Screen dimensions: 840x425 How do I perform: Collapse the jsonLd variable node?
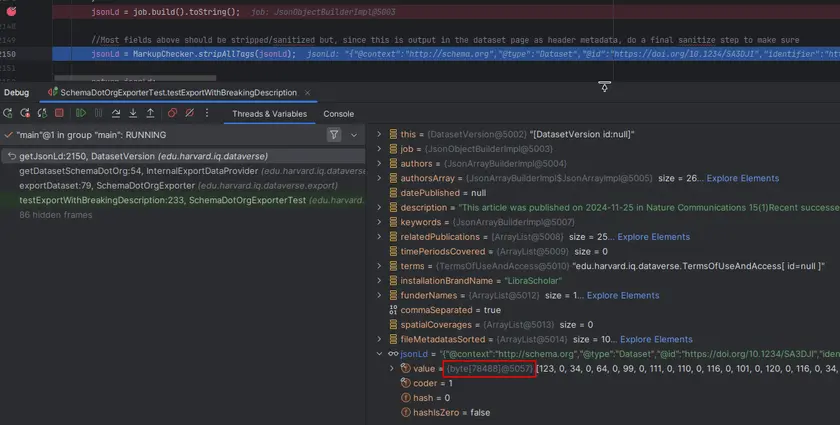[x=379, y=354]
